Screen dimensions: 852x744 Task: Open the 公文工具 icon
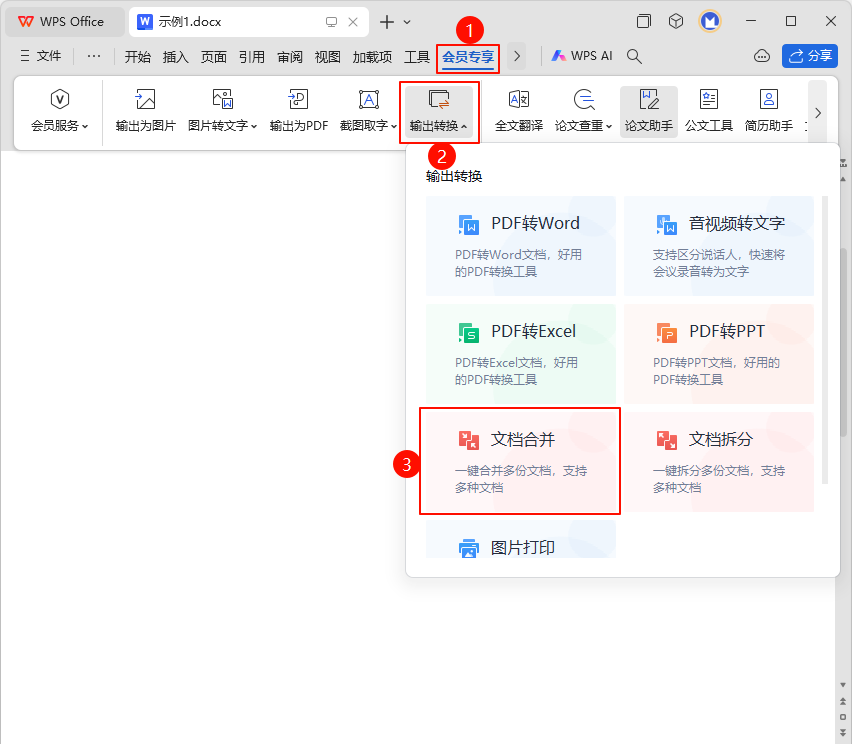click(708, 100)
